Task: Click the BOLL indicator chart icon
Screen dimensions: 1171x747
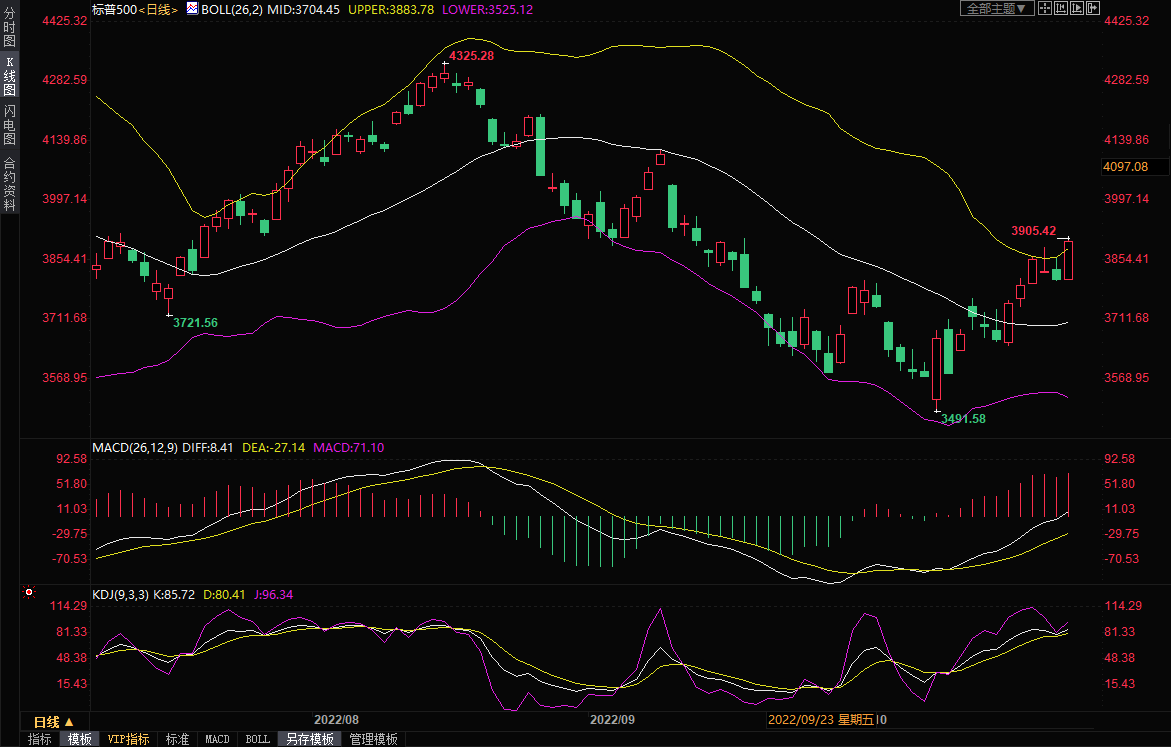Action: pos(192,8)
